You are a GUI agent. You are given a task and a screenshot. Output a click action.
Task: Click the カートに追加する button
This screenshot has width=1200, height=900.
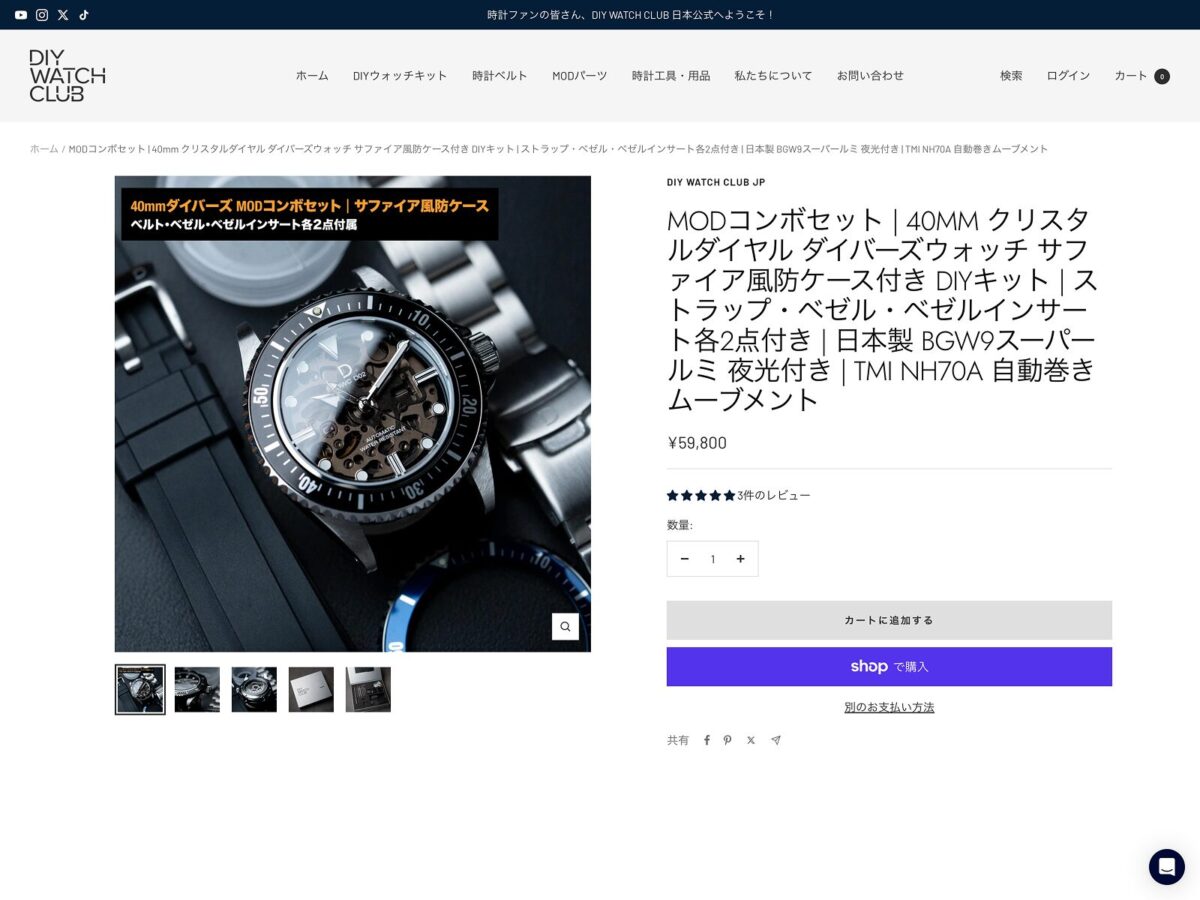point(889,620)
